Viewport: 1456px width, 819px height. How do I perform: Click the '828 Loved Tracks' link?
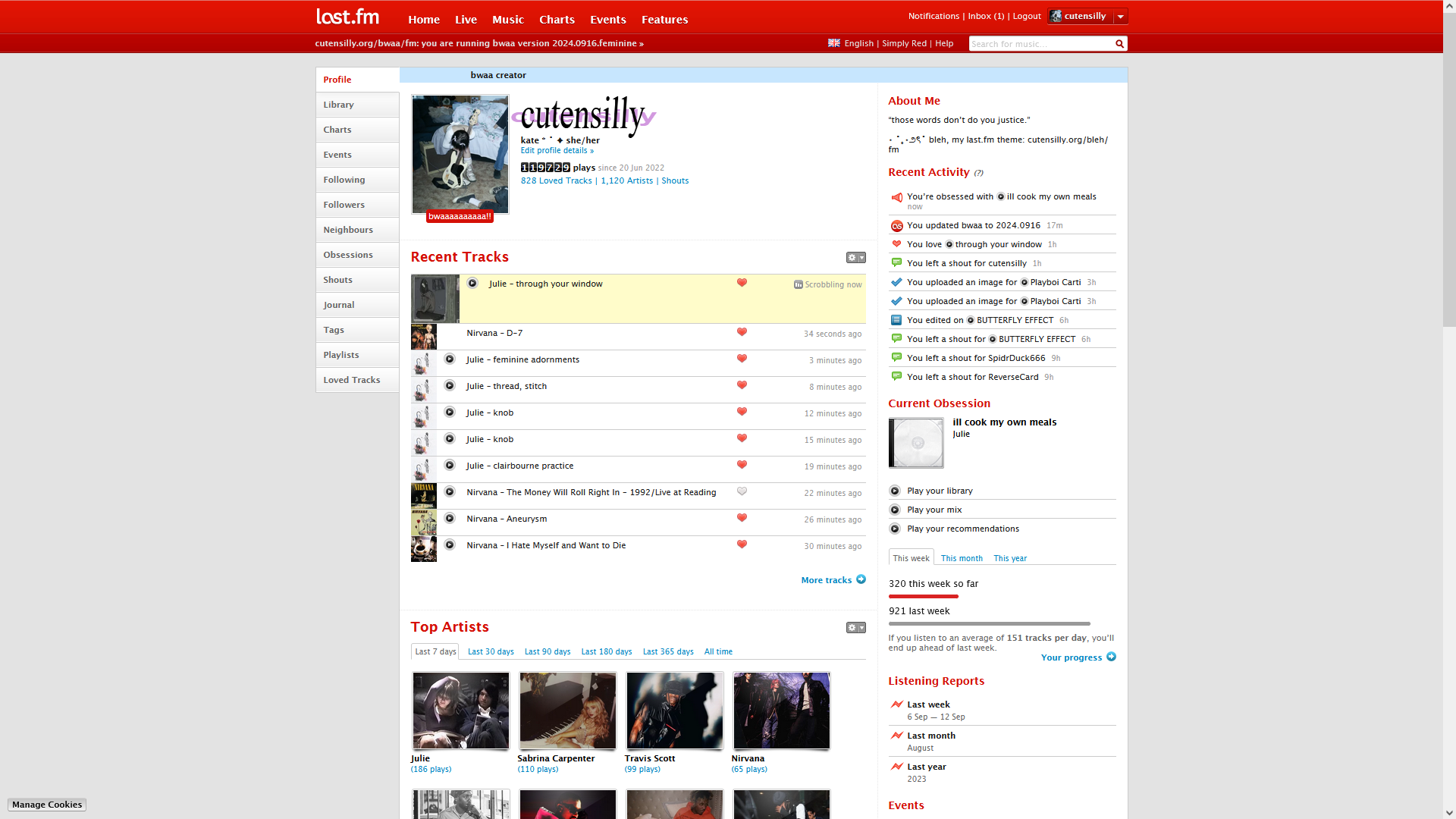click(556, 180)
